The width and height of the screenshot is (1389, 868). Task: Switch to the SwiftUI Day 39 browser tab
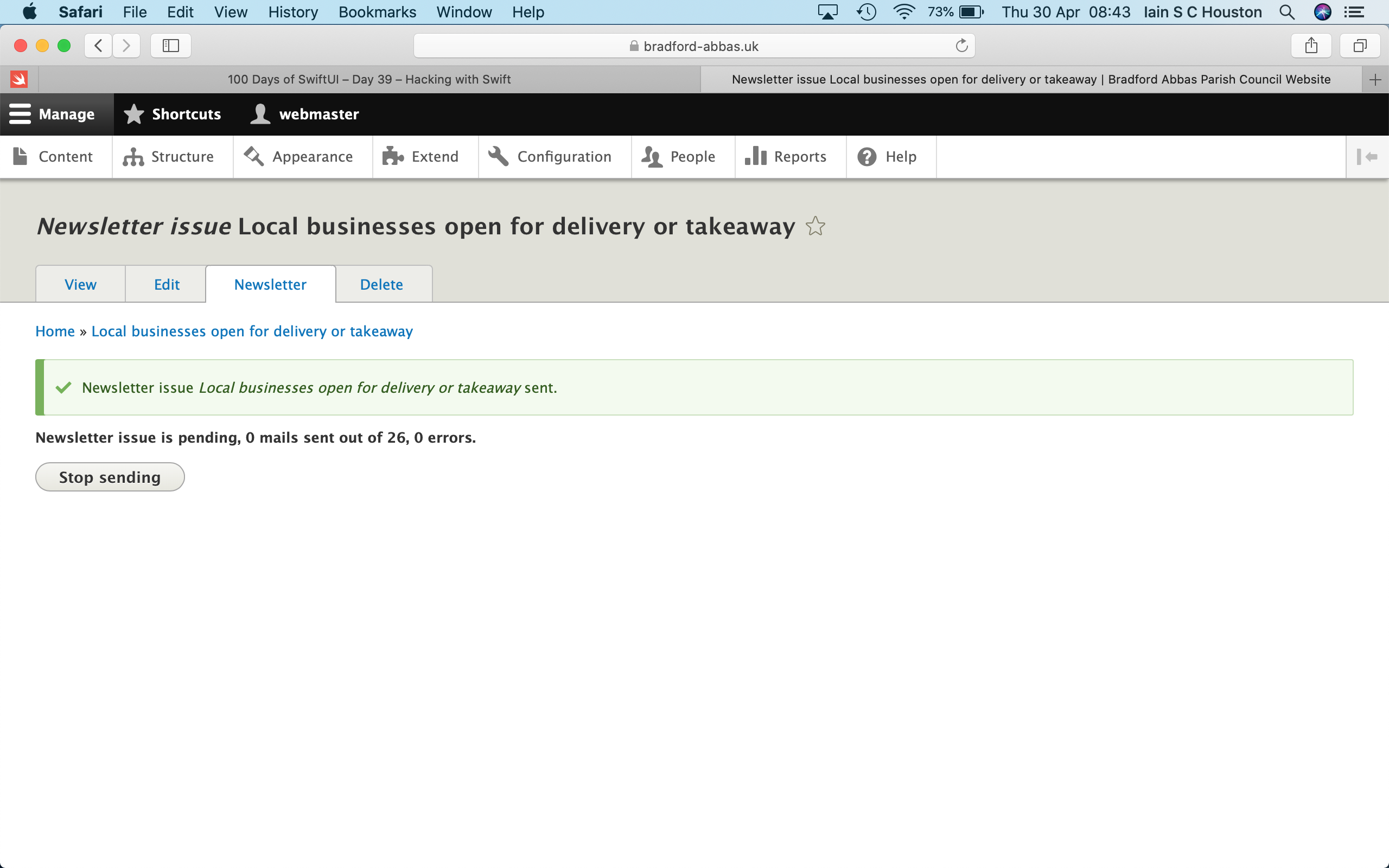click(369, 79)
